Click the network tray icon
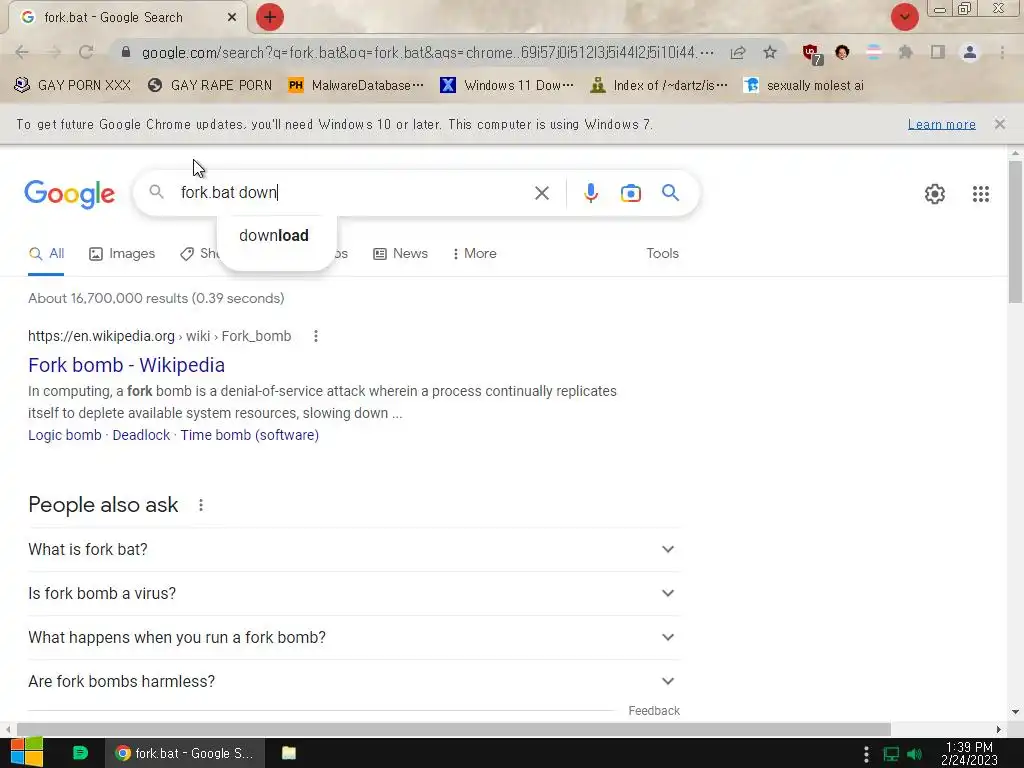 pos(891,754)
